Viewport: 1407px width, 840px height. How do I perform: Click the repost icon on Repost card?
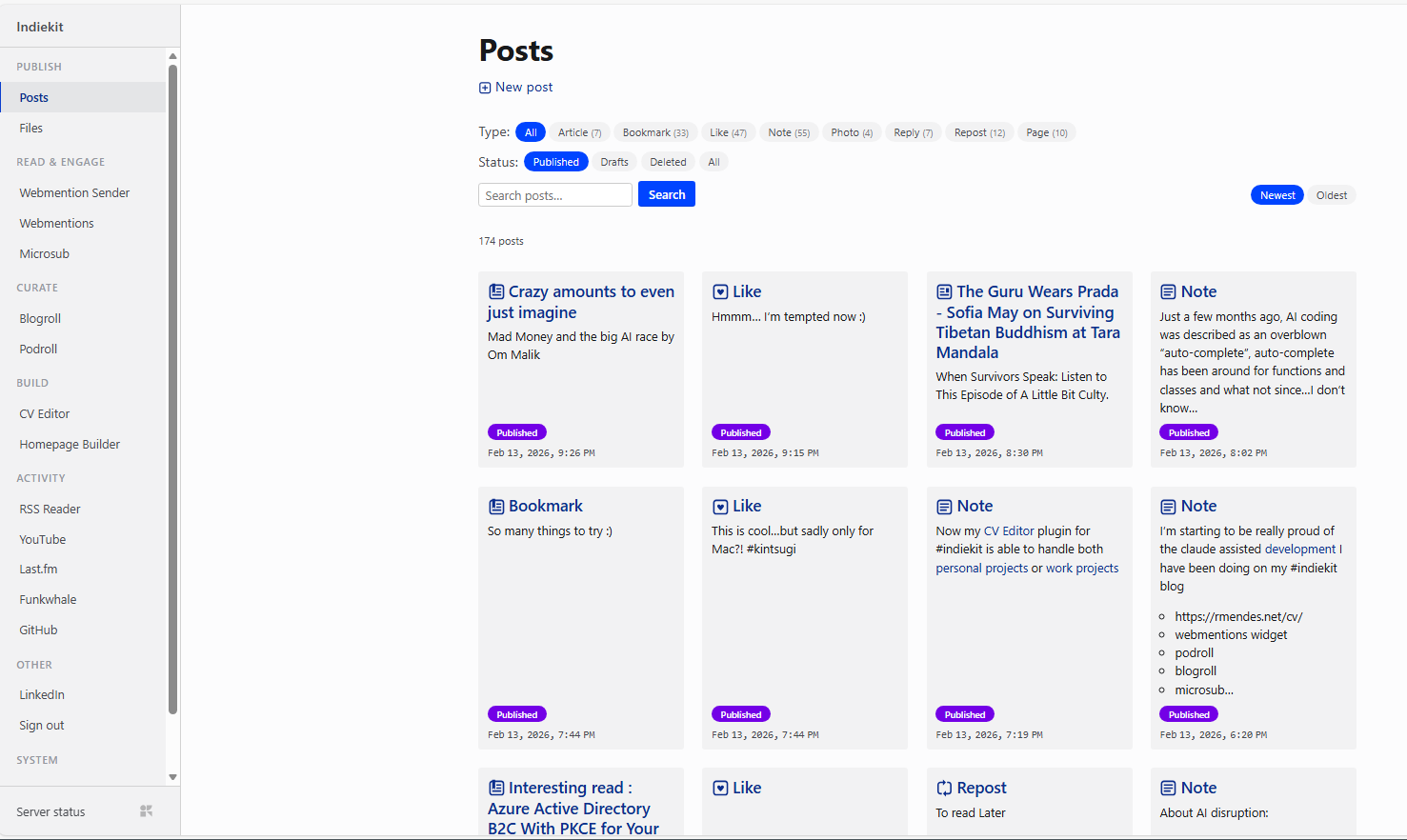(944, 789)
